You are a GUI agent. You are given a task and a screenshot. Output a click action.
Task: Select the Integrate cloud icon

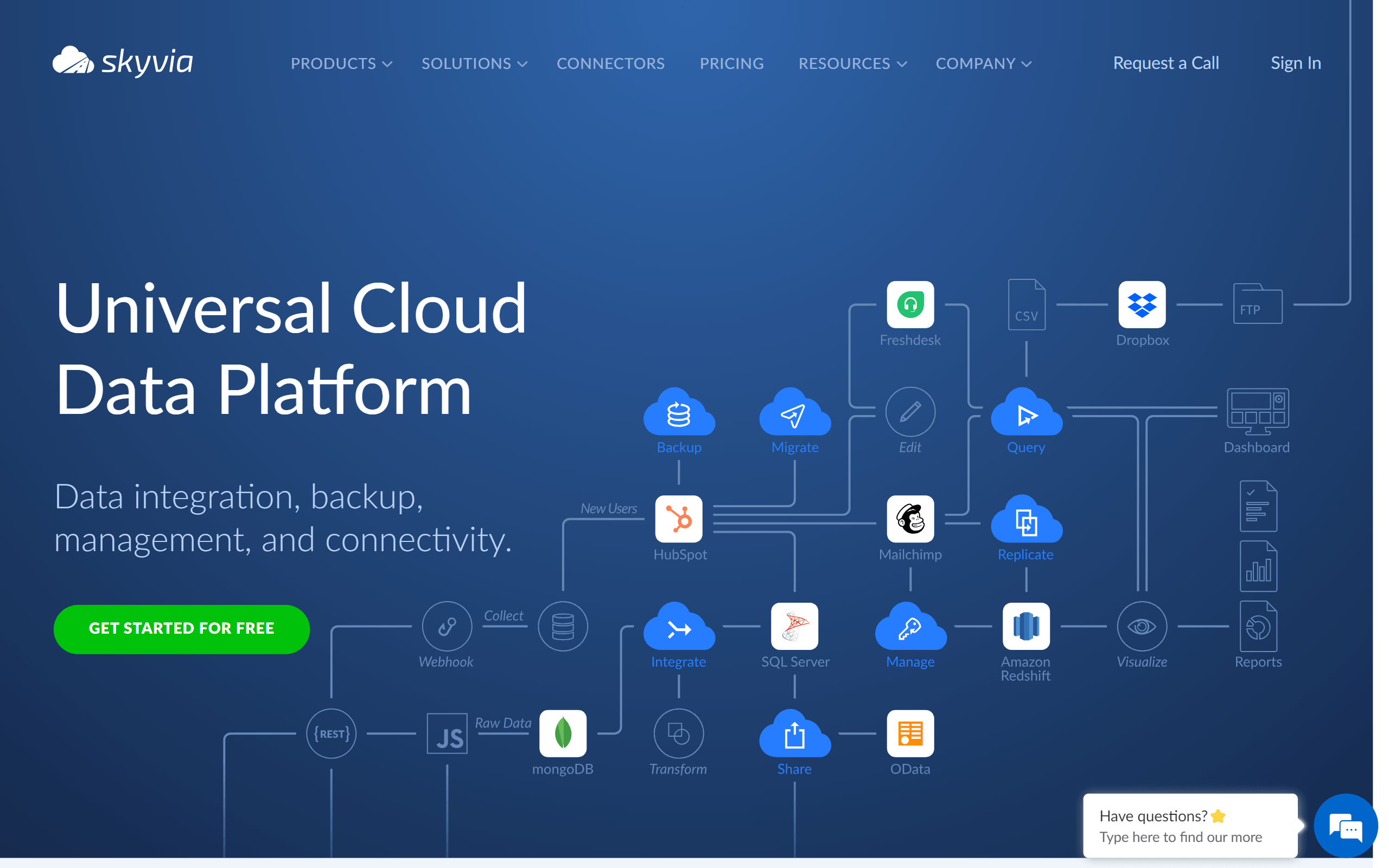(x=679, y=626)
